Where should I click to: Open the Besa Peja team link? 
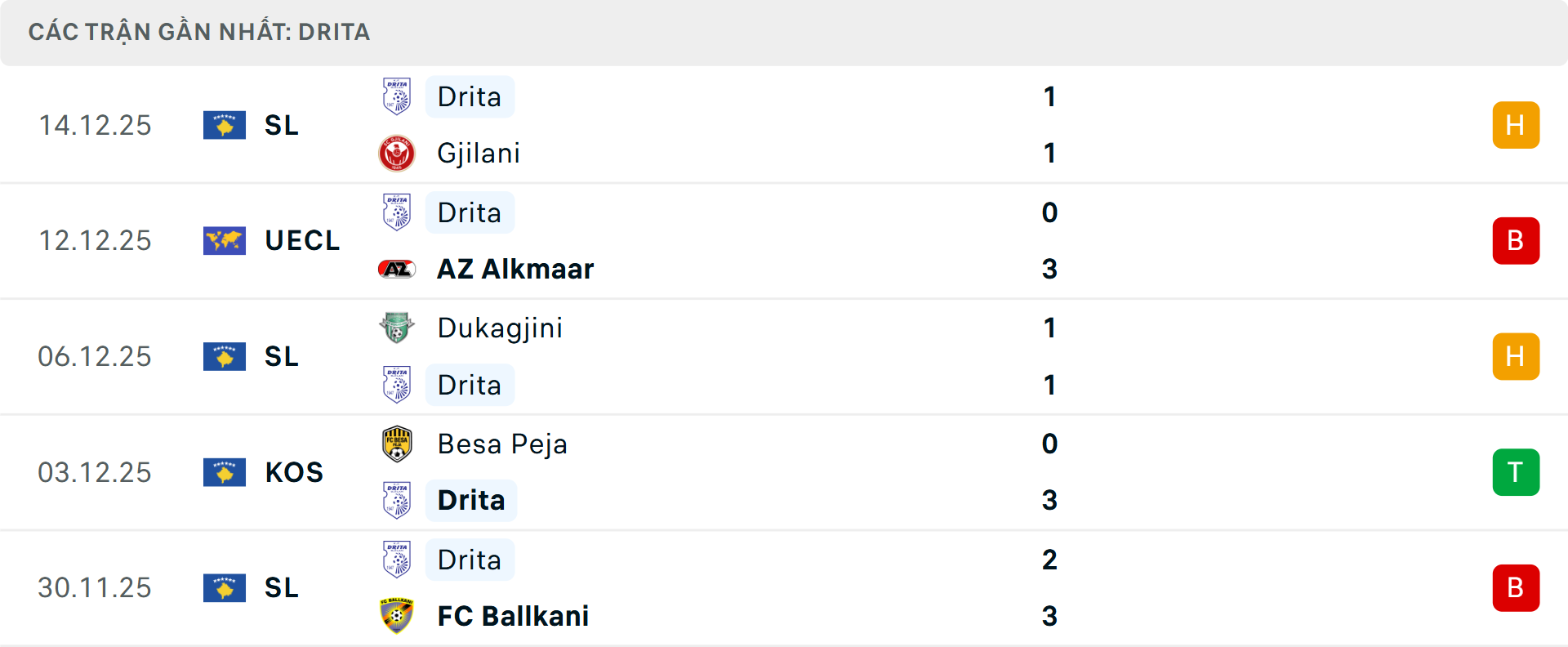[502, 444]
